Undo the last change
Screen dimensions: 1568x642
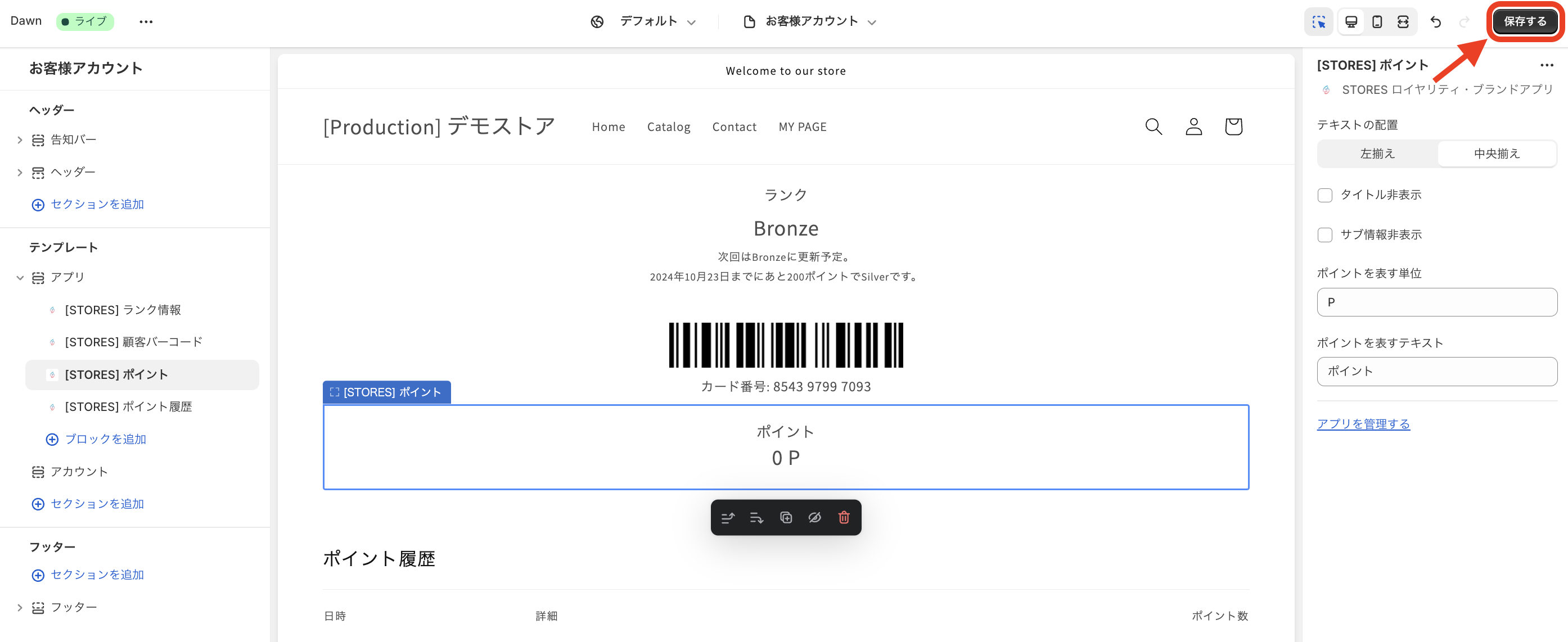click(1436, 21)
